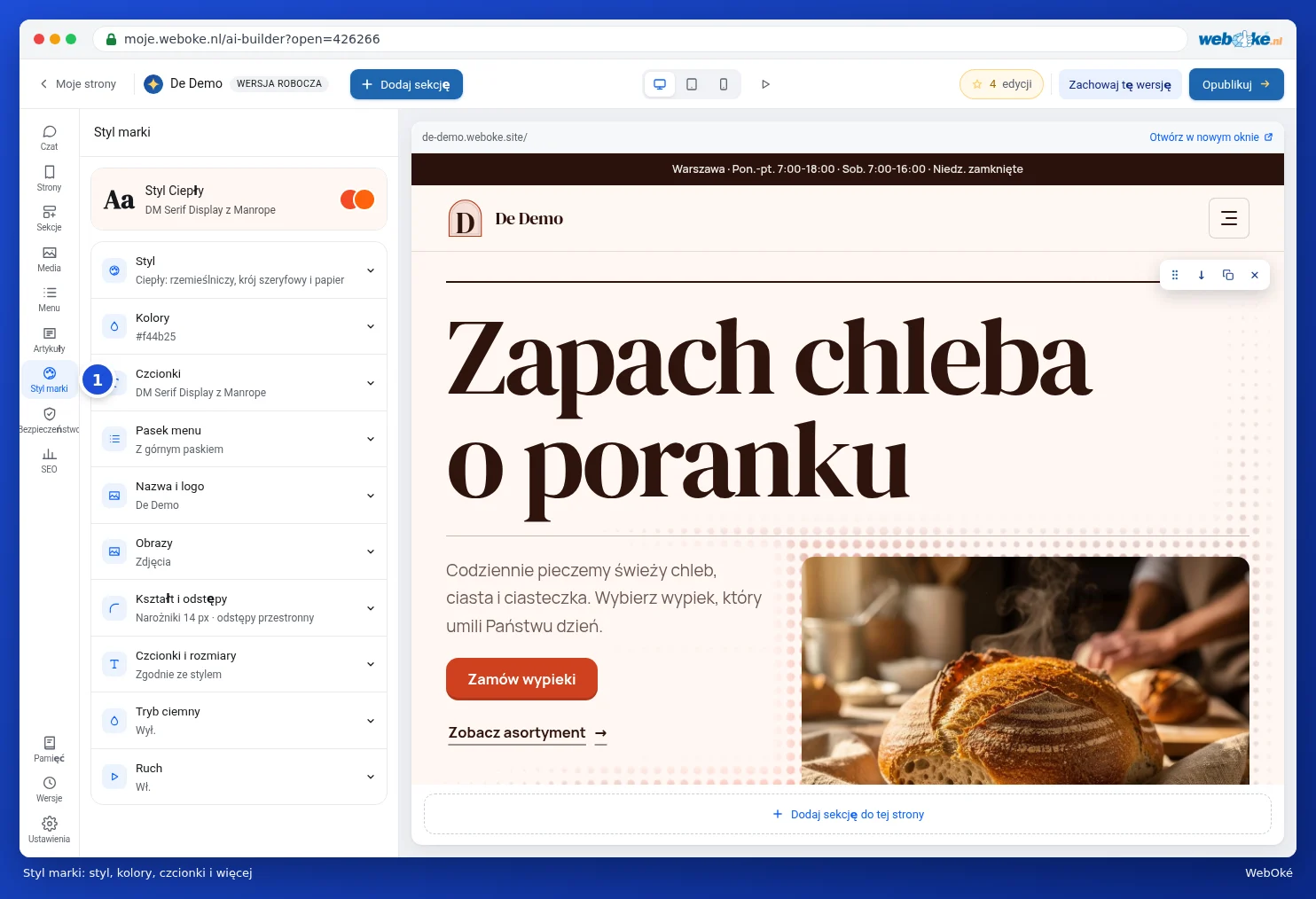
Task: Click the 4 edycji credits badge
Action: pyautogui.click(x=1001, y=84)
